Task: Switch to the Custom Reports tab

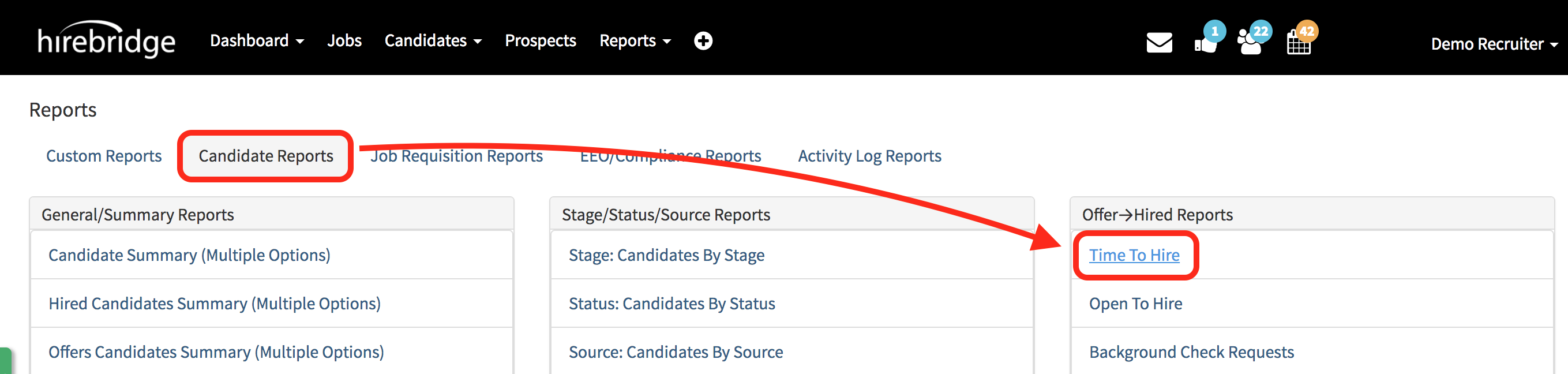Action: coord(104,156)
